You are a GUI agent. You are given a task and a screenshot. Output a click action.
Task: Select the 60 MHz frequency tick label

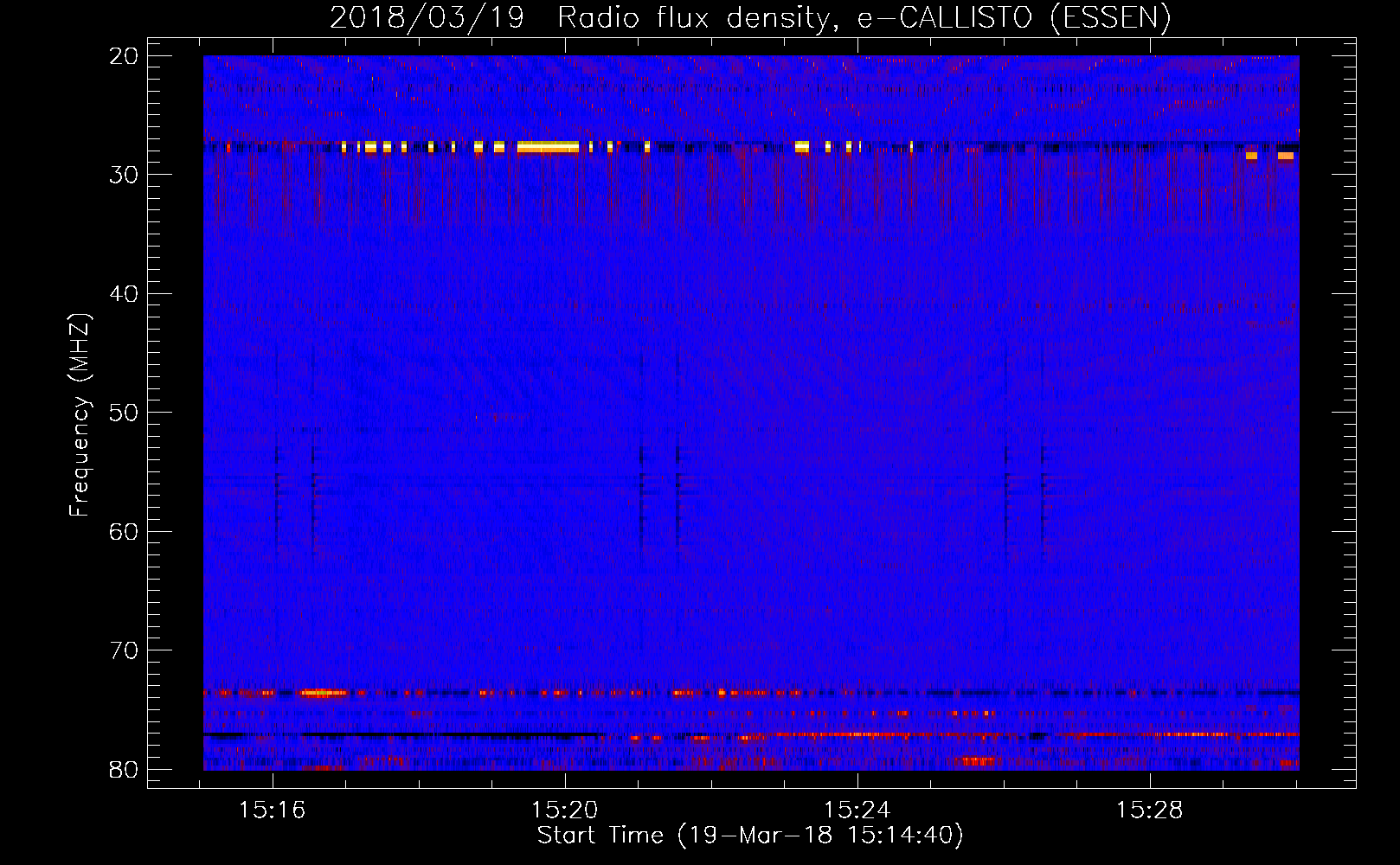pyautogui.click(x=125, y=531)
